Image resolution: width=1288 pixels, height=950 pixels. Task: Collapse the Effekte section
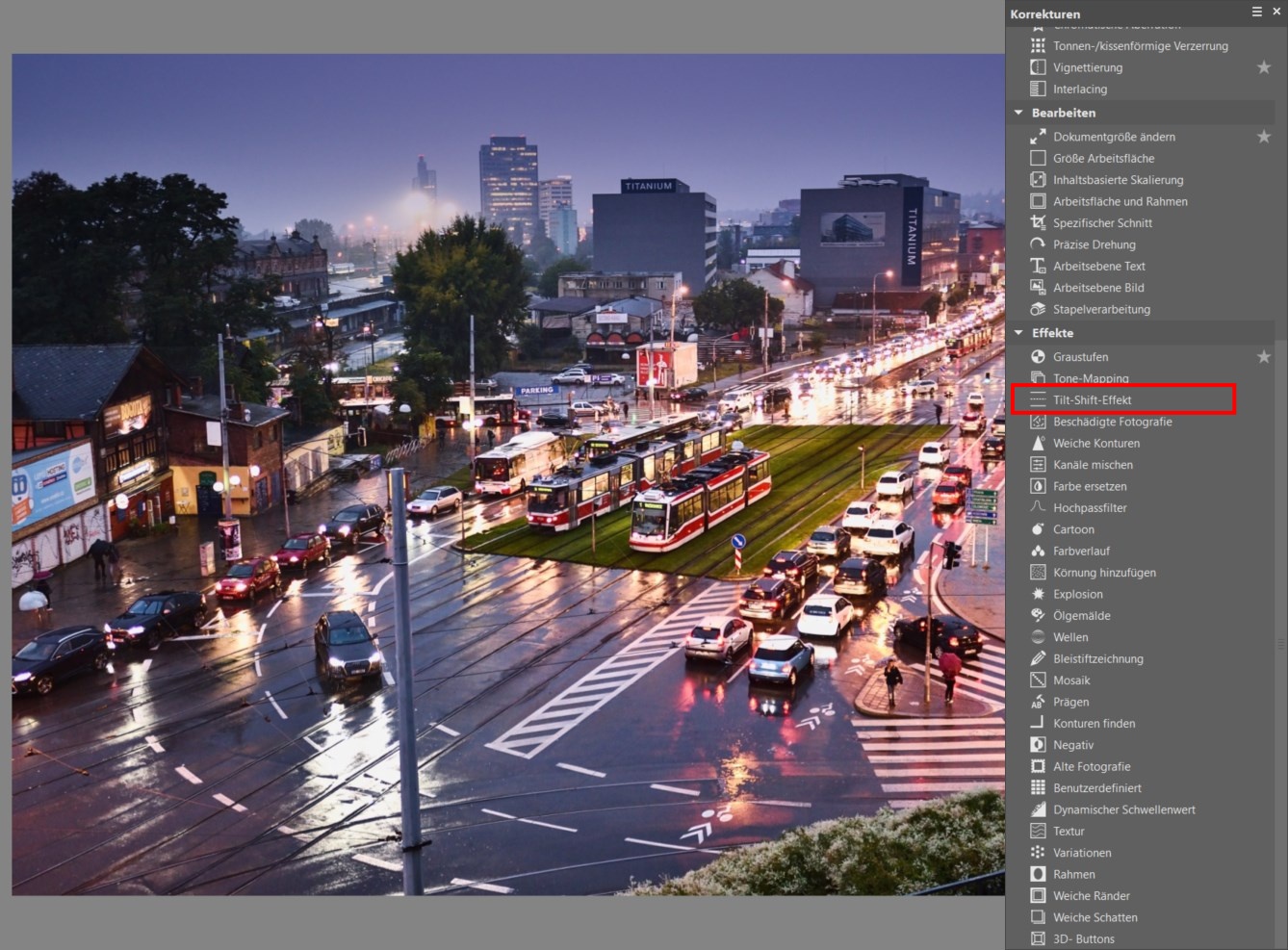[x=1018, y=333]
